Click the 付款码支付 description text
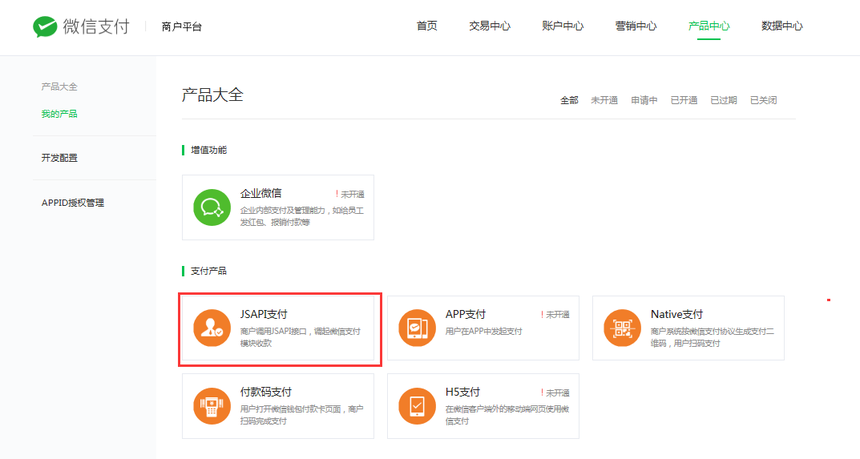The height and width of the screenshot is (459, 860). 301,415
